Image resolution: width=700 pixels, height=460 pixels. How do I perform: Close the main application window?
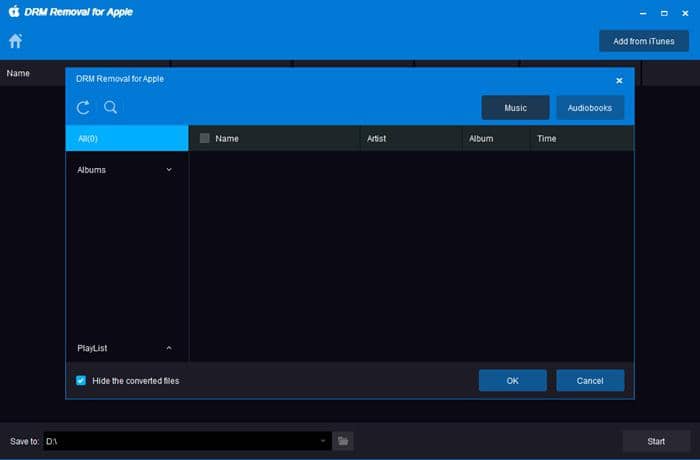(x=685, y=13)
